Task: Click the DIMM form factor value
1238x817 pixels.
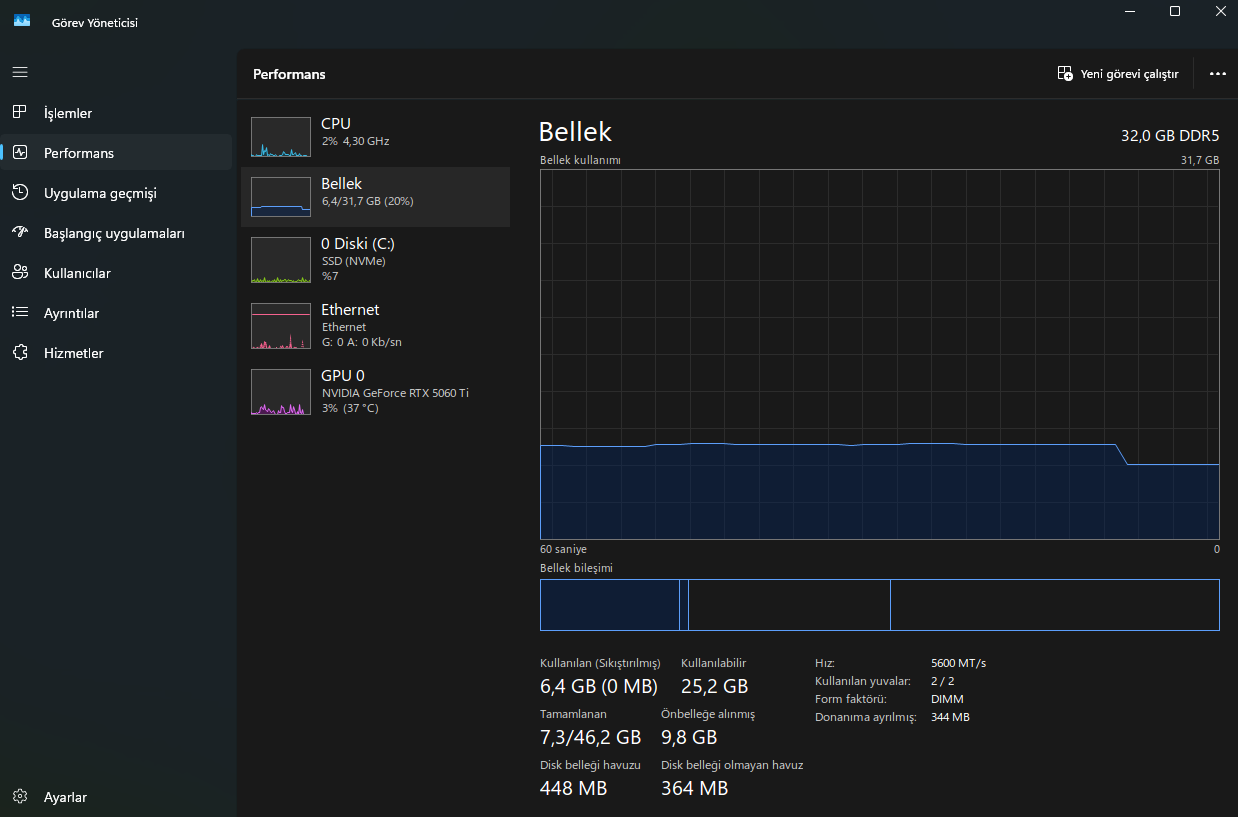Action: pyautogui.click(x=947, y=699)
